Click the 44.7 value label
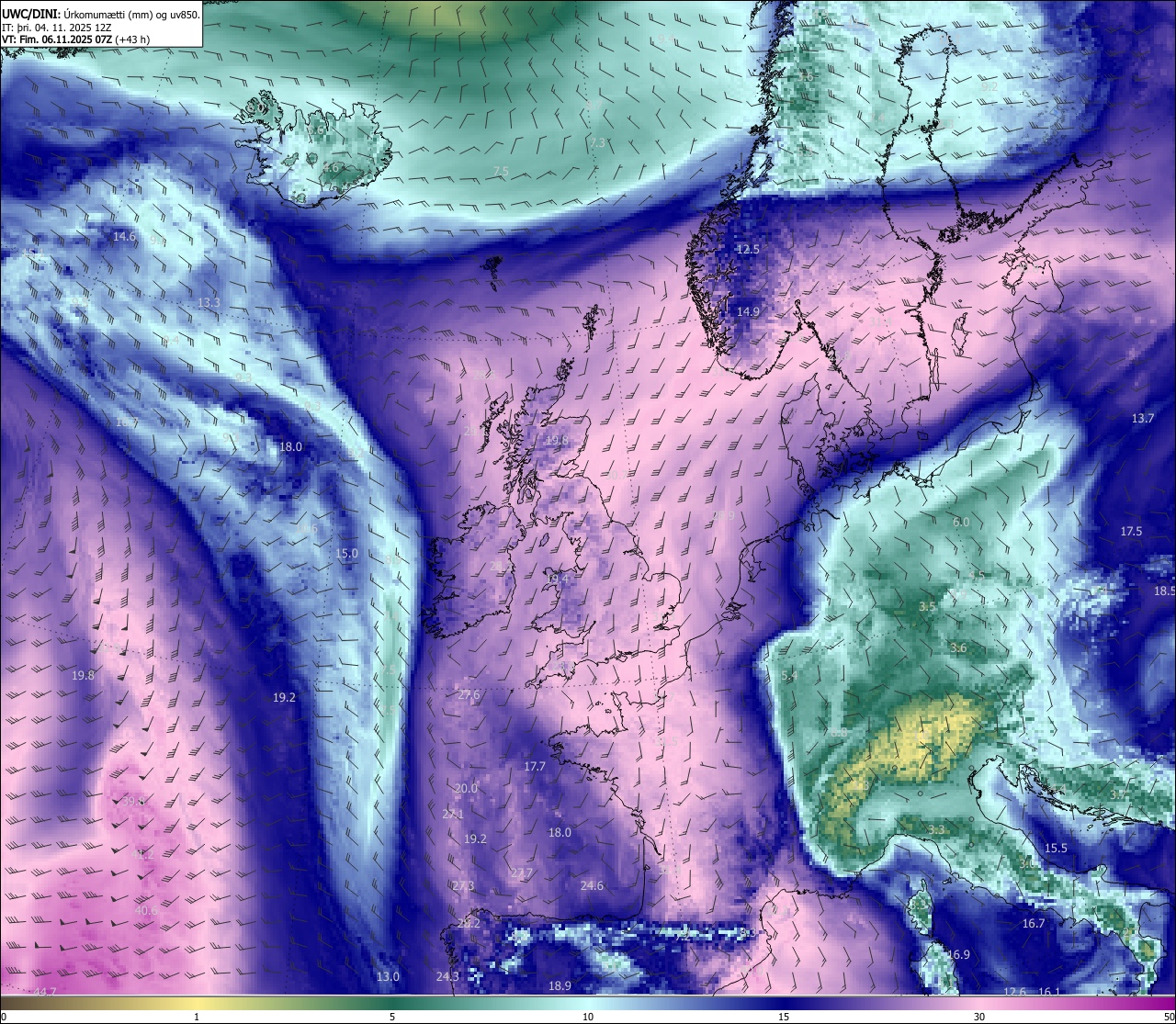Image resolution: width=1176 pixels, height=1024 pixels. point(44,992)
